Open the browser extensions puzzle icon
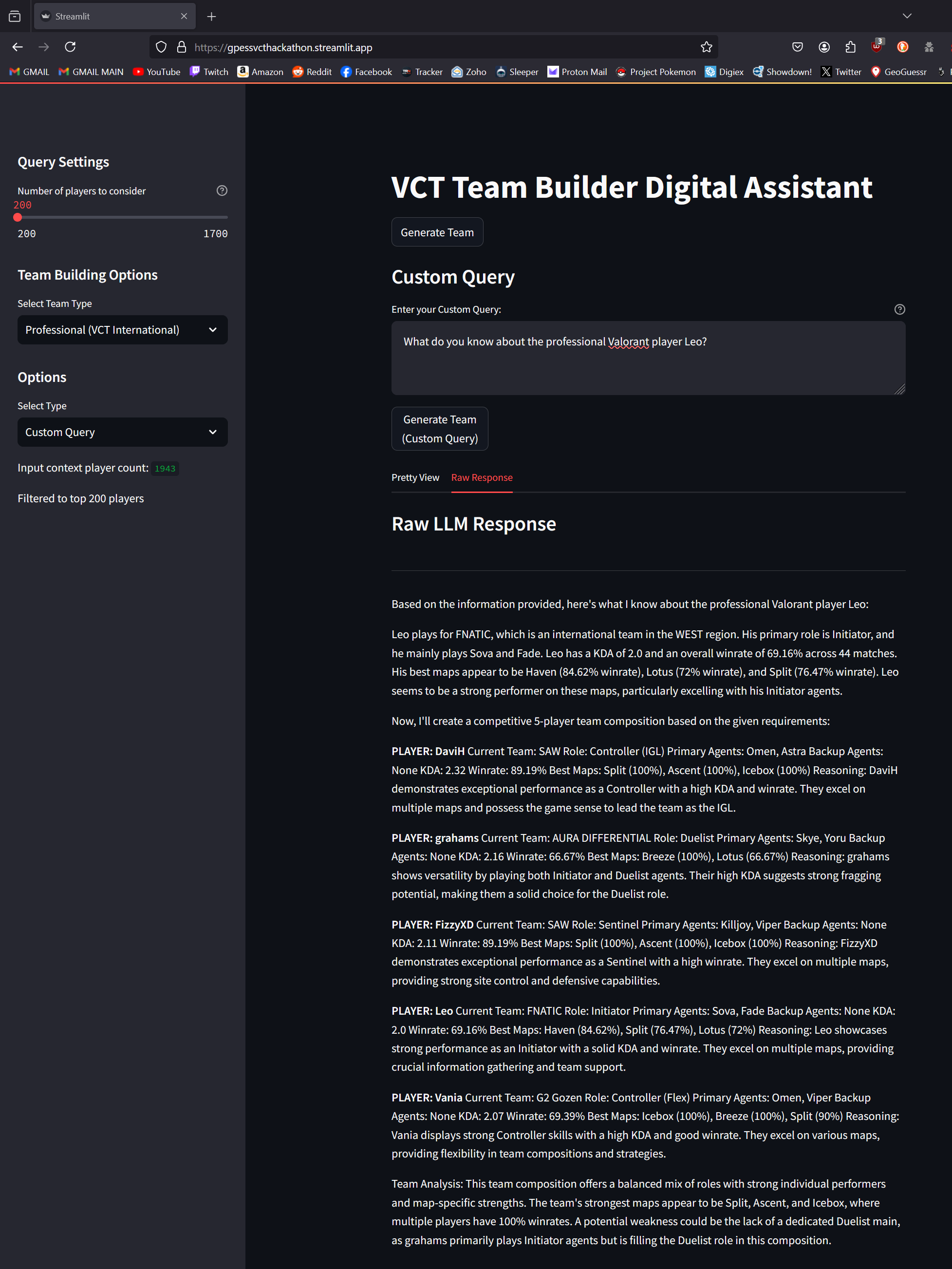This screenshot has width=952, height=1269. coord(851,47)
